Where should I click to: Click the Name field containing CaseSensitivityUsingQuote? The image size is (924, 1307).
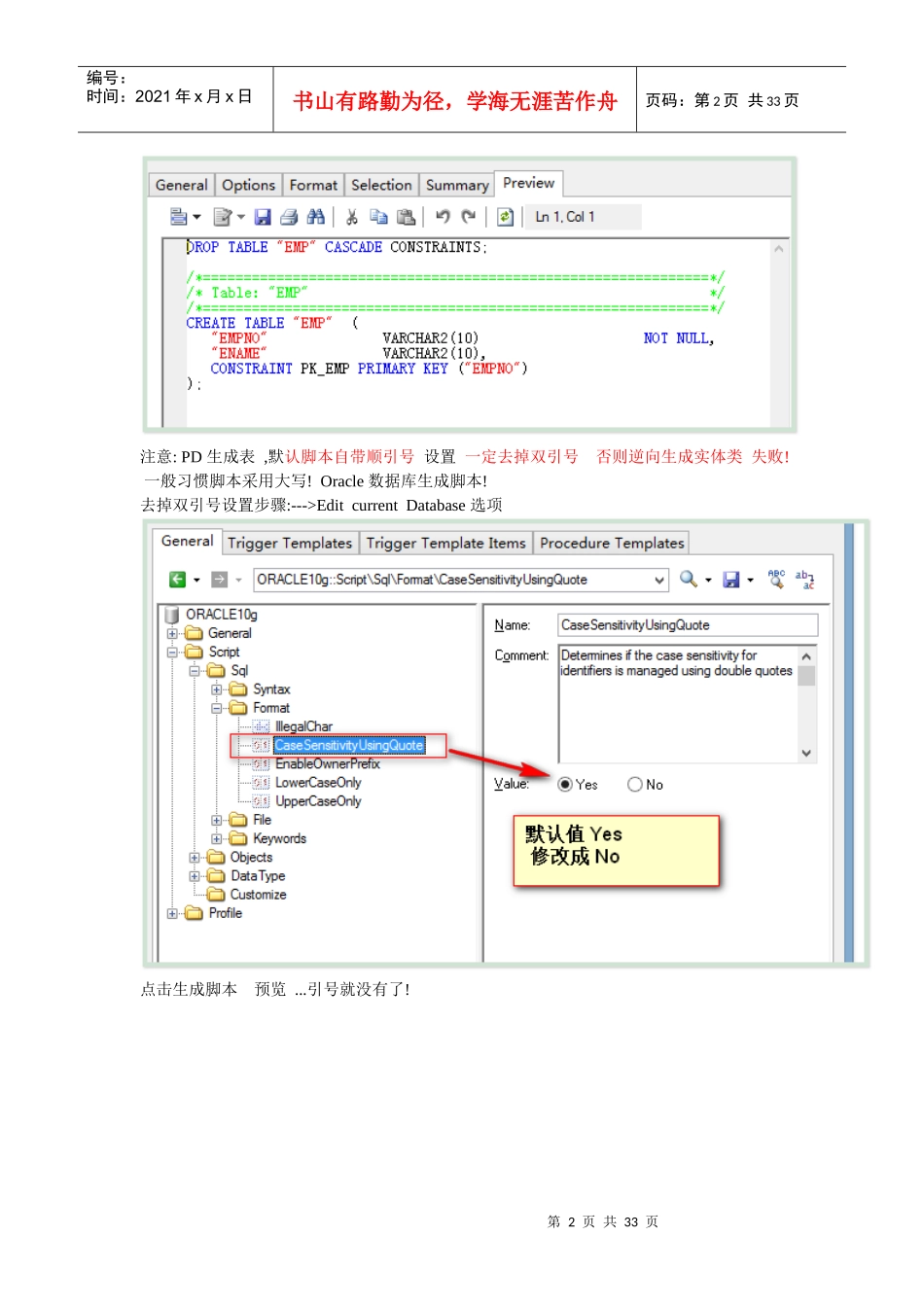pos(688,625)
